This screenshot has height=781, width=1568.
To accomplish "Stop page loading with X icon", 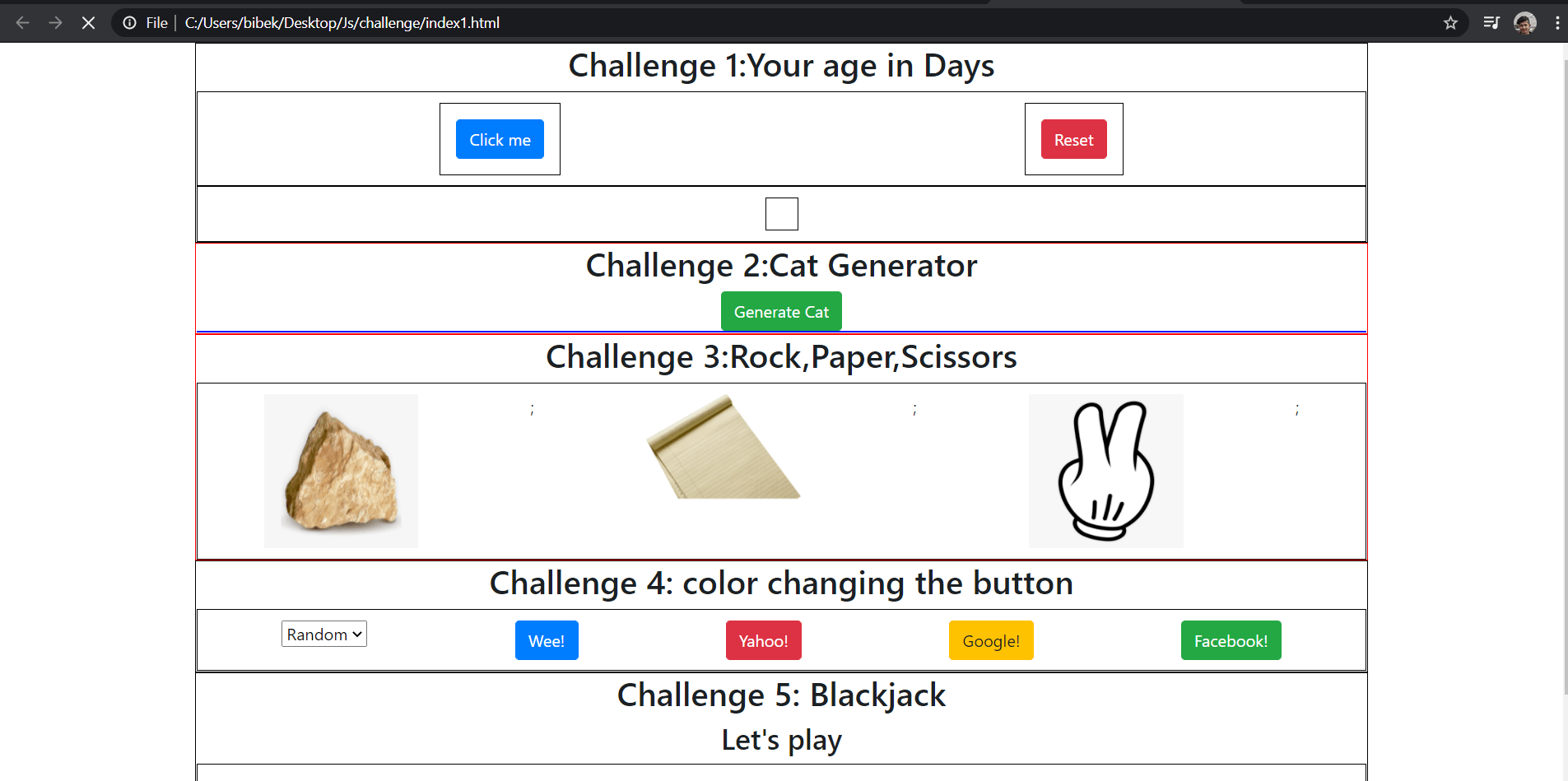I will point(88,23).
